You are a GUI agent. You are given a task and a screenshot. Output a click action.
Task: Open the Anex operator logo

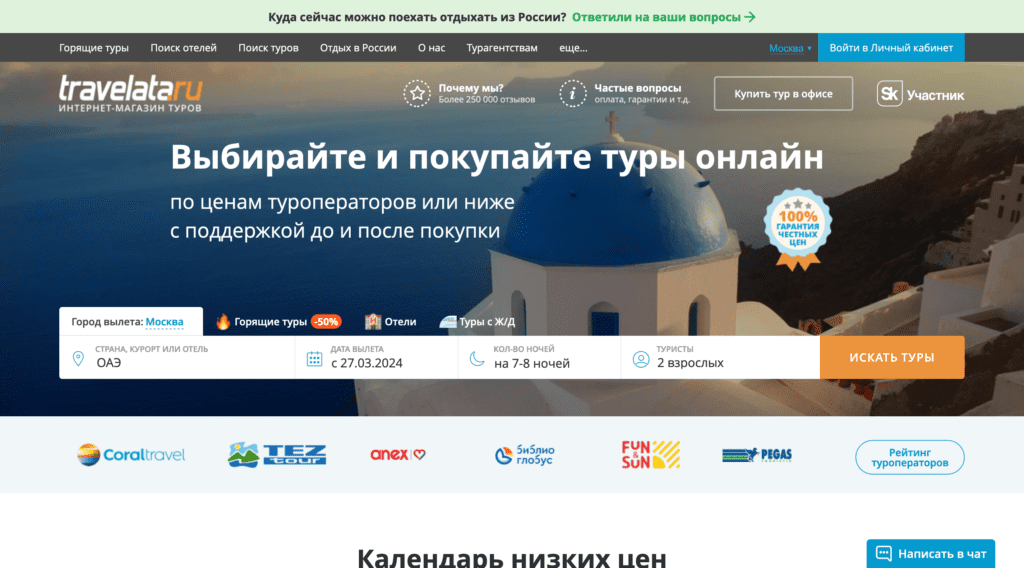coord(398,454)
